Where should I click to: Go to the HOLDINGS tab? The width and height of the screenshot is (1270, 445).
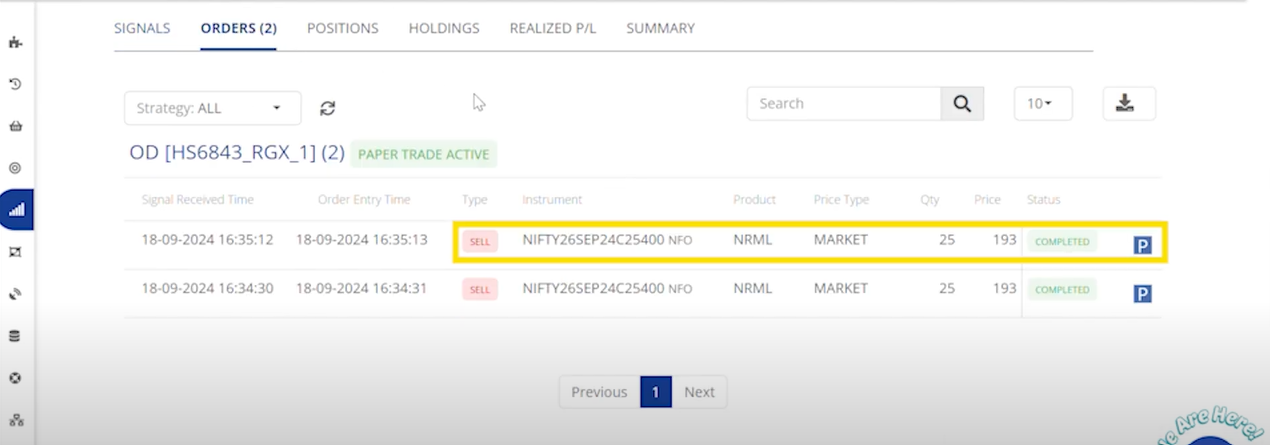coord(444,28)
